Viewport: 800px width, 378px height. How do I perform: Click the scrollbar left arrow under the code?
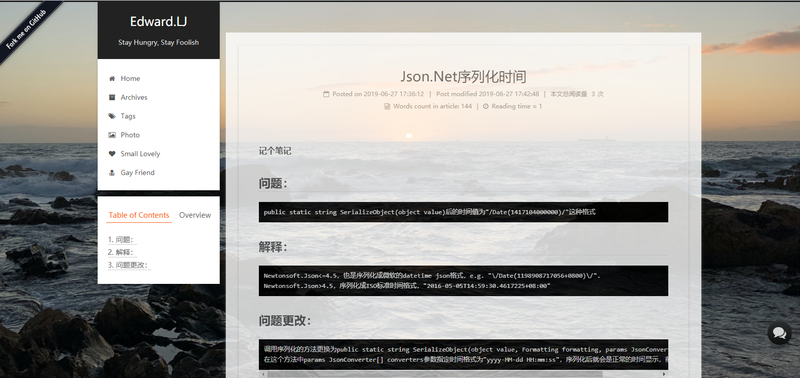coord(263,374)
